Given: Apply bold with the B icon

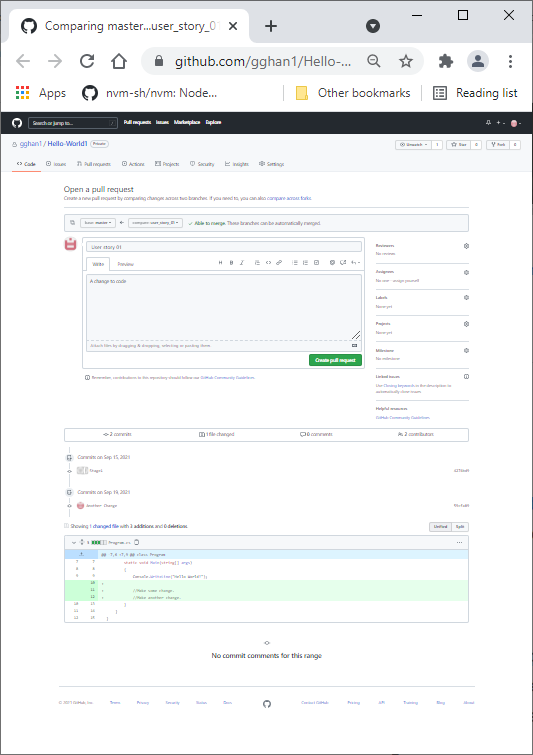Looking at the screenshot, I should 232,263.
